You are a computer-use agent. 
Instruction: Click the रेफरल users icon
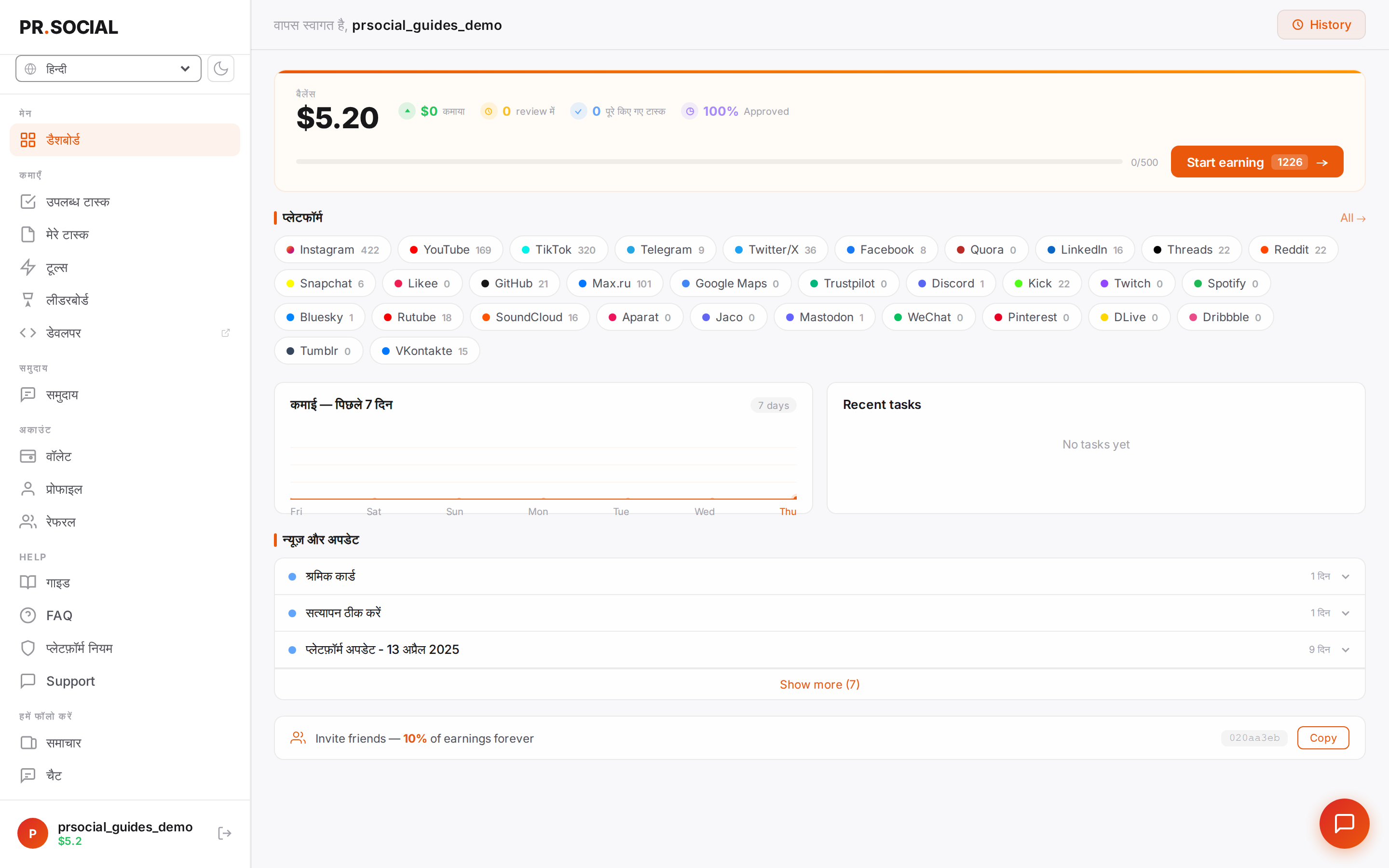pyautogui.click(x=27, y=521)
